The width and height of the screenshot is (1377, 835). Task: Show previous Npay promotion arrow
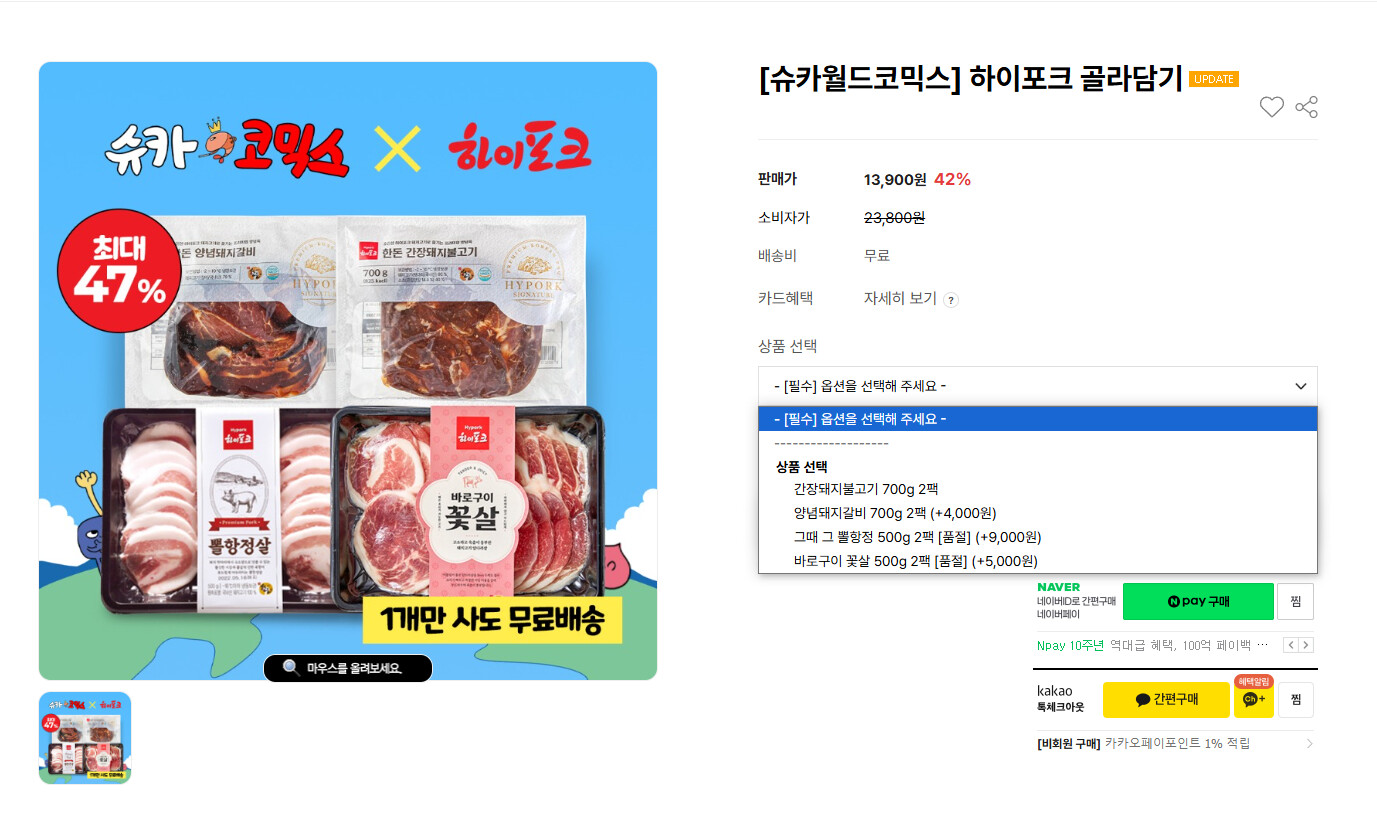[x=1290, y=645]
